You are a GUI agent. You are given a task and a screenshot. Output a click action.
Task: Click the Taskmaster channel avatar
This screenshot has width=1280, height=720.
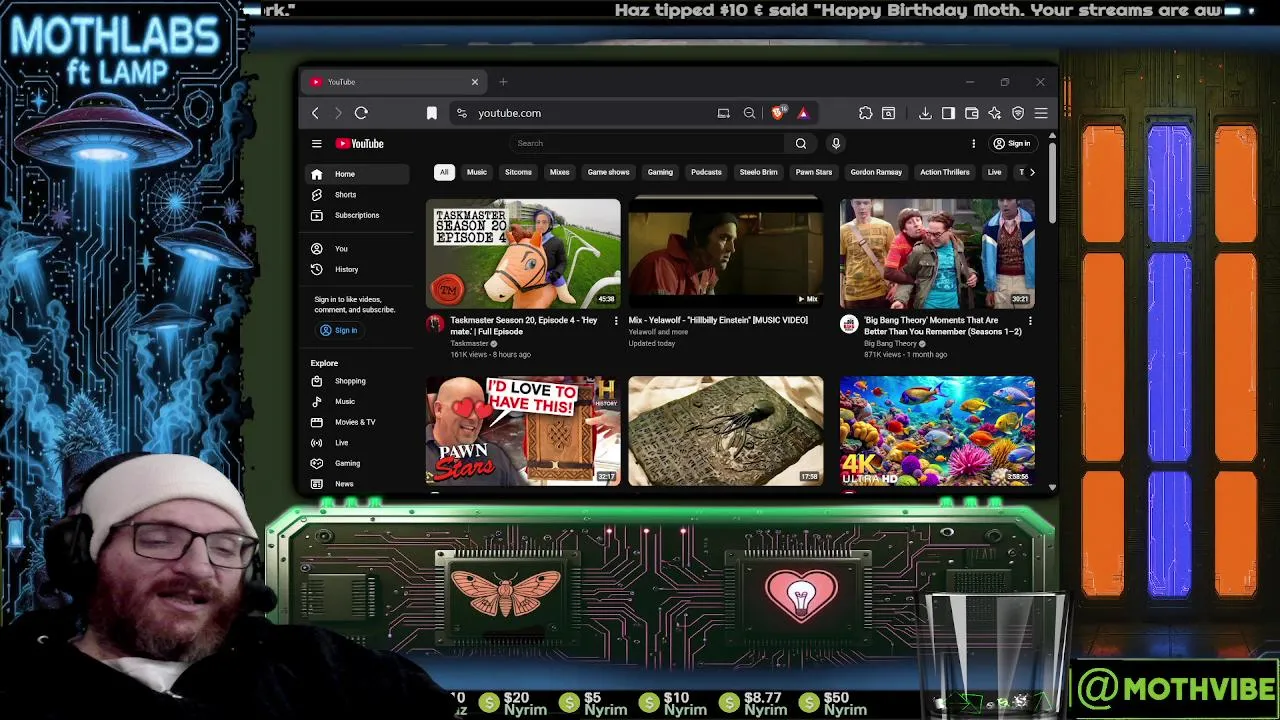tap(435, 324)
